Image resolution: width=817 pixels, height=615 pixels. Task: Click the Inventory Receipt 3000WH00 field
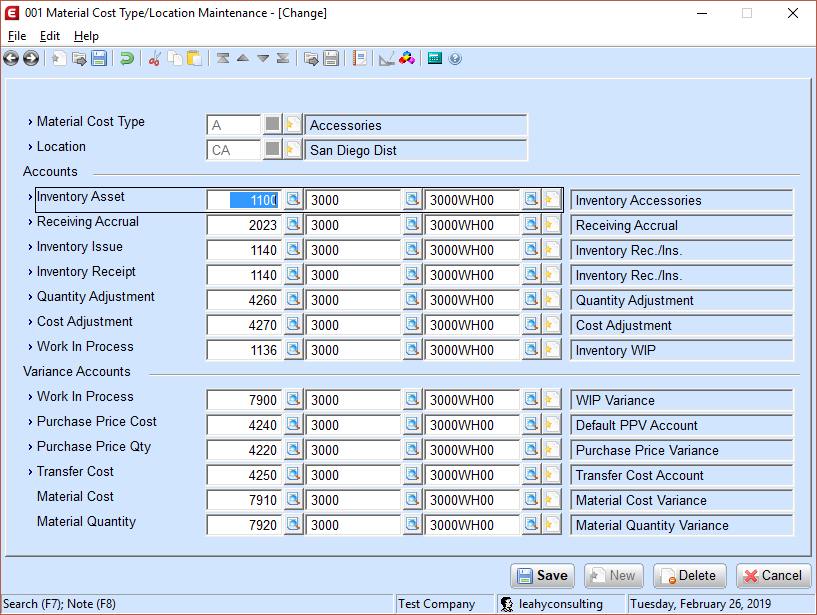point(472,275)
